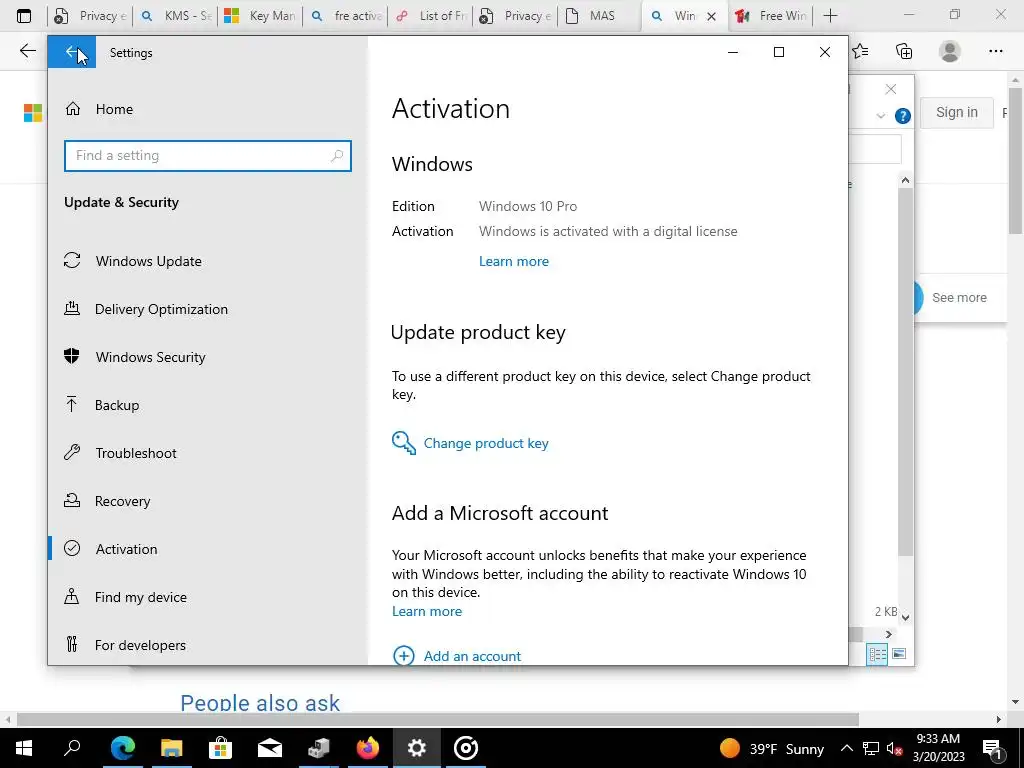Open Edge Collections icon
Viewport: 1024px width, 768px height.
(904, 51)
